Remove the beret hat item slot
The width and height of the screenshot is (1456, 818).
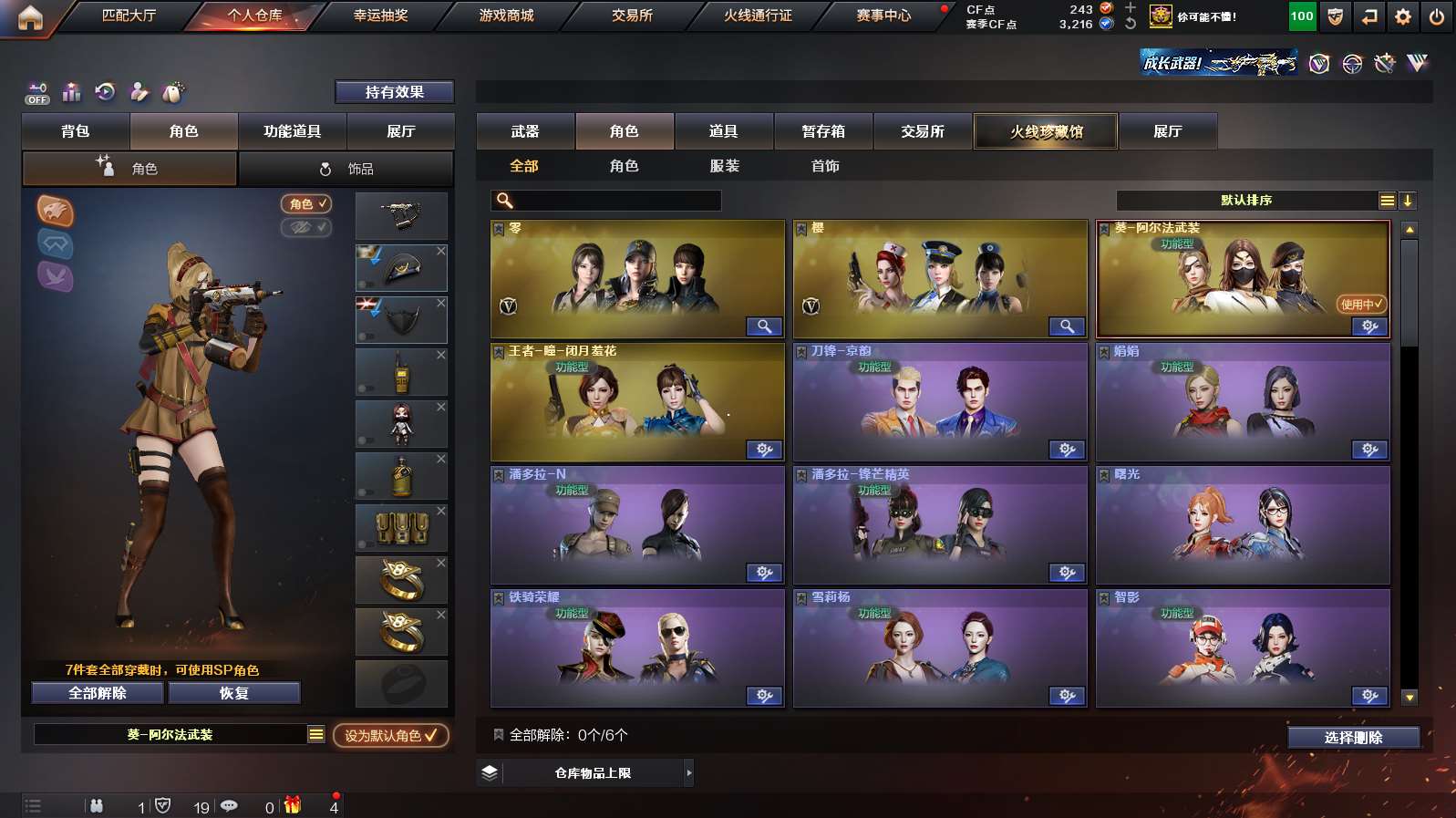tap(441, 251)
